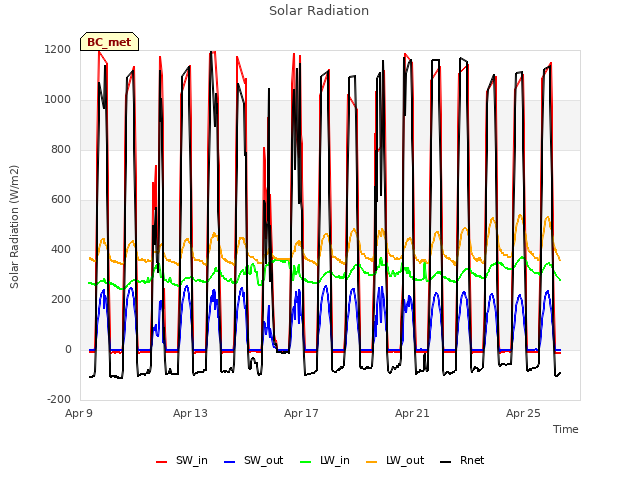Viewport: 640px width, 480px height.
Task: Click the 600 y-axis tick label
Action: [61, 200]
